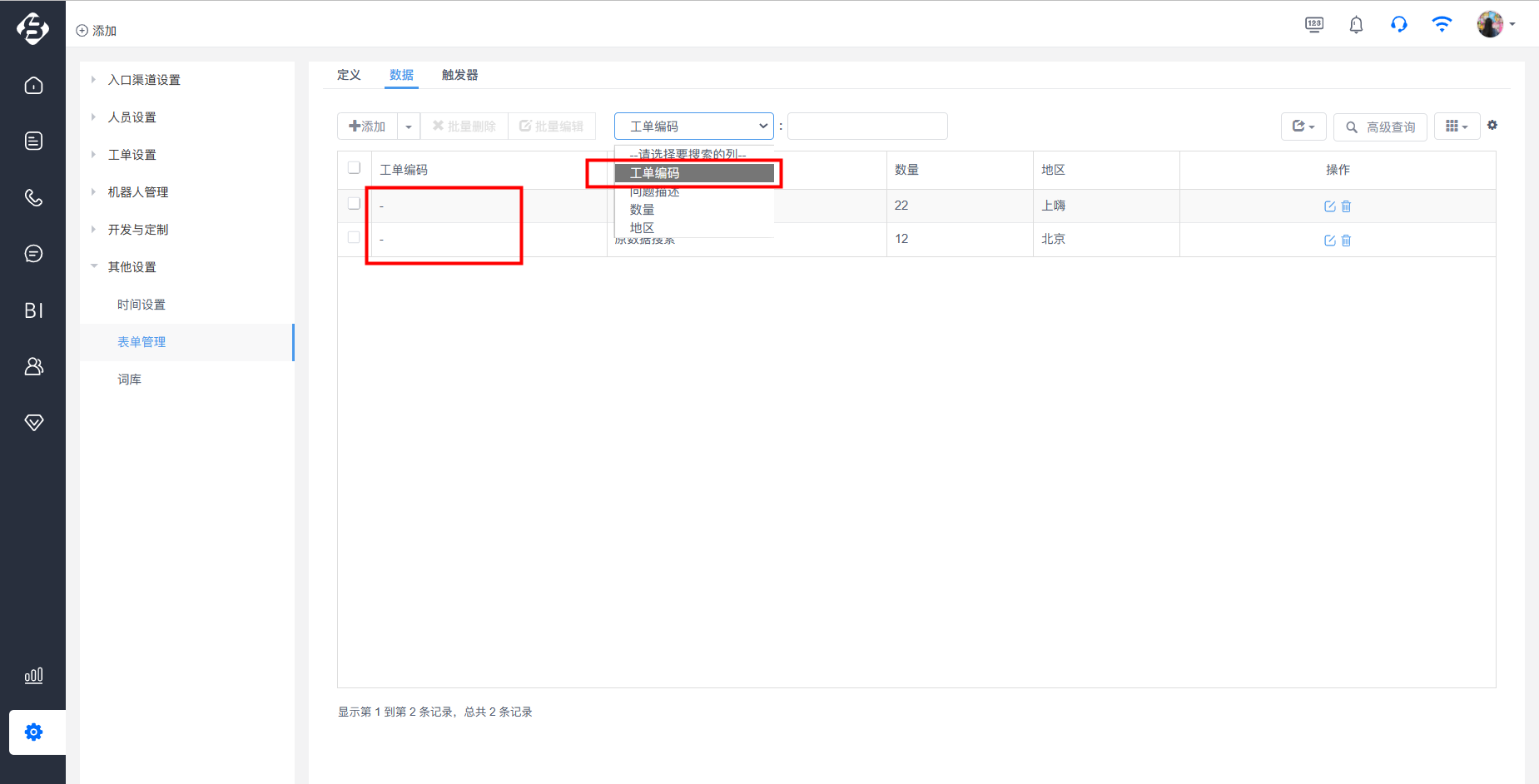Check the checkbox for the 上海 row
1539x784 pixels.
(354, 204)
